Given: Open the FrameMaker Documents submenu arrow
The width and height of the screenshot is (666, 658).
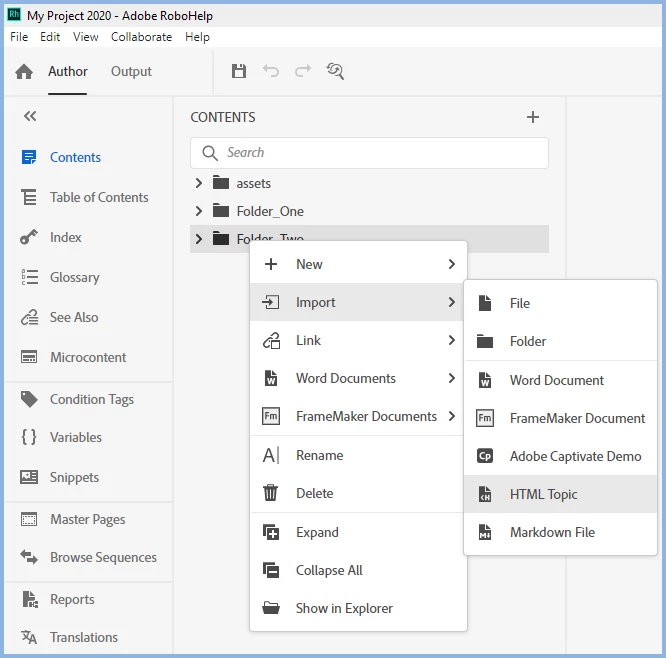Looking at the screenshot, I should [x=452, y=416].
